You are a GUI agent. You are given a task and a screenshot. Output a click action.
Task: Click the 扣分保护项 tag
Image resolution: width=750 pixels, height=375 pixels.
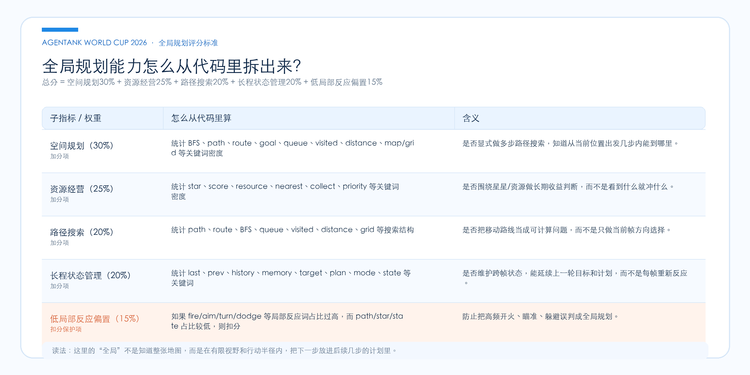(66, 330)
